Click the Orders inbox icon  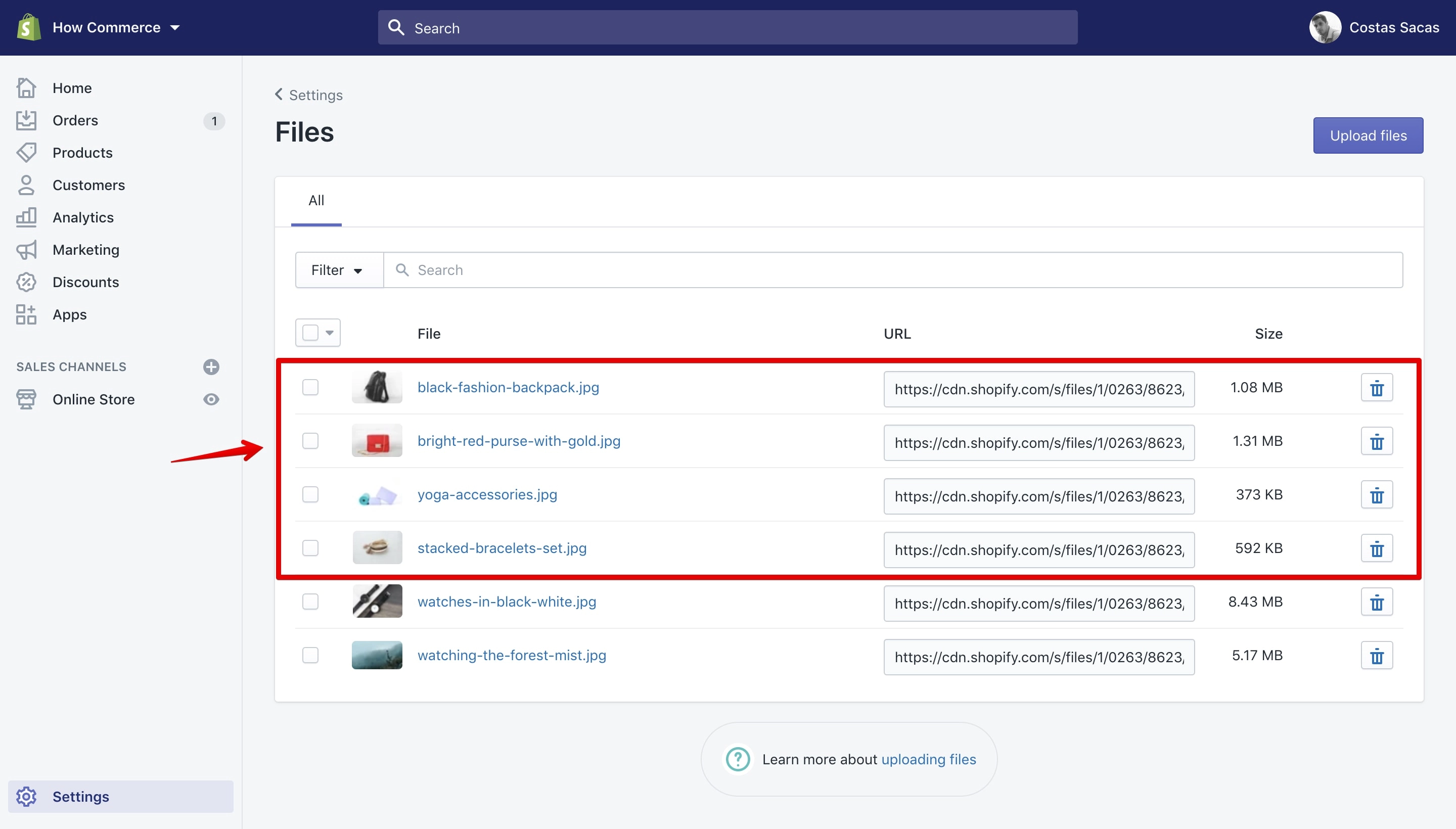[26, 120]
